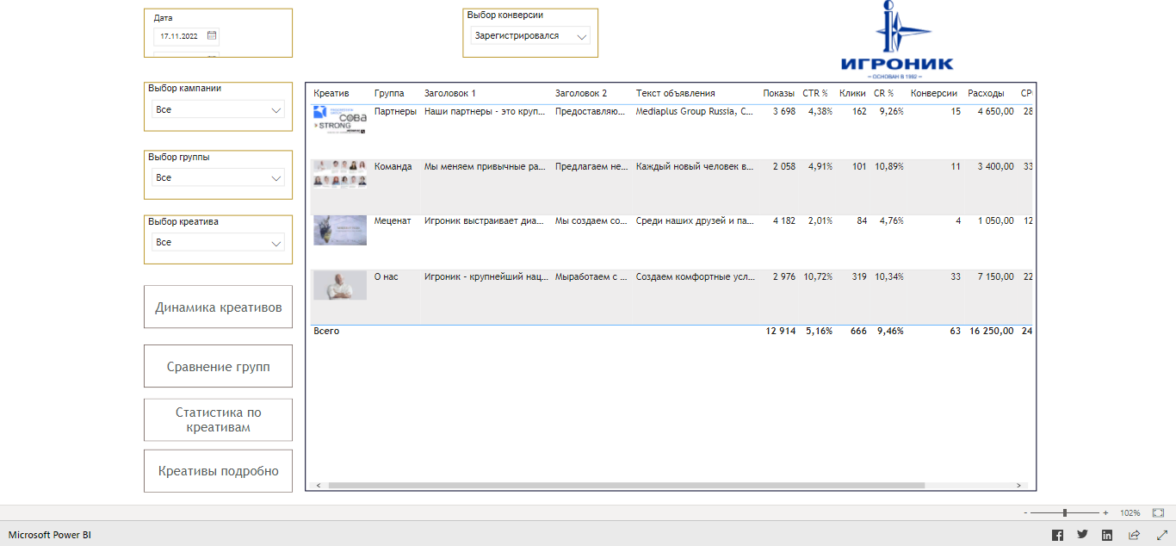Open the calendar date picker icon
This screenshot has height=546, width=1176.
tap(212, 36)
